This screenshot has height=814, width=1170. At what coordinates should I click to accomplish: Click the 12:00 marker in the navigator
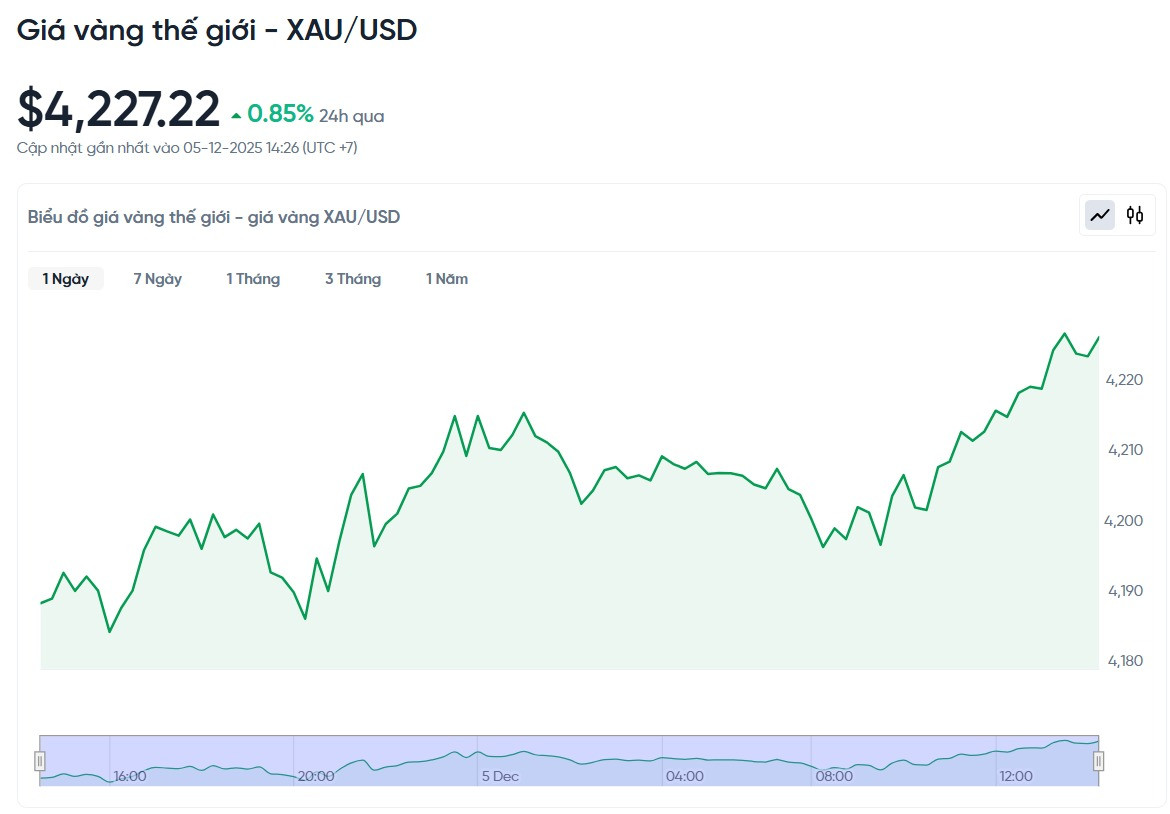[x=1016, y=776]
